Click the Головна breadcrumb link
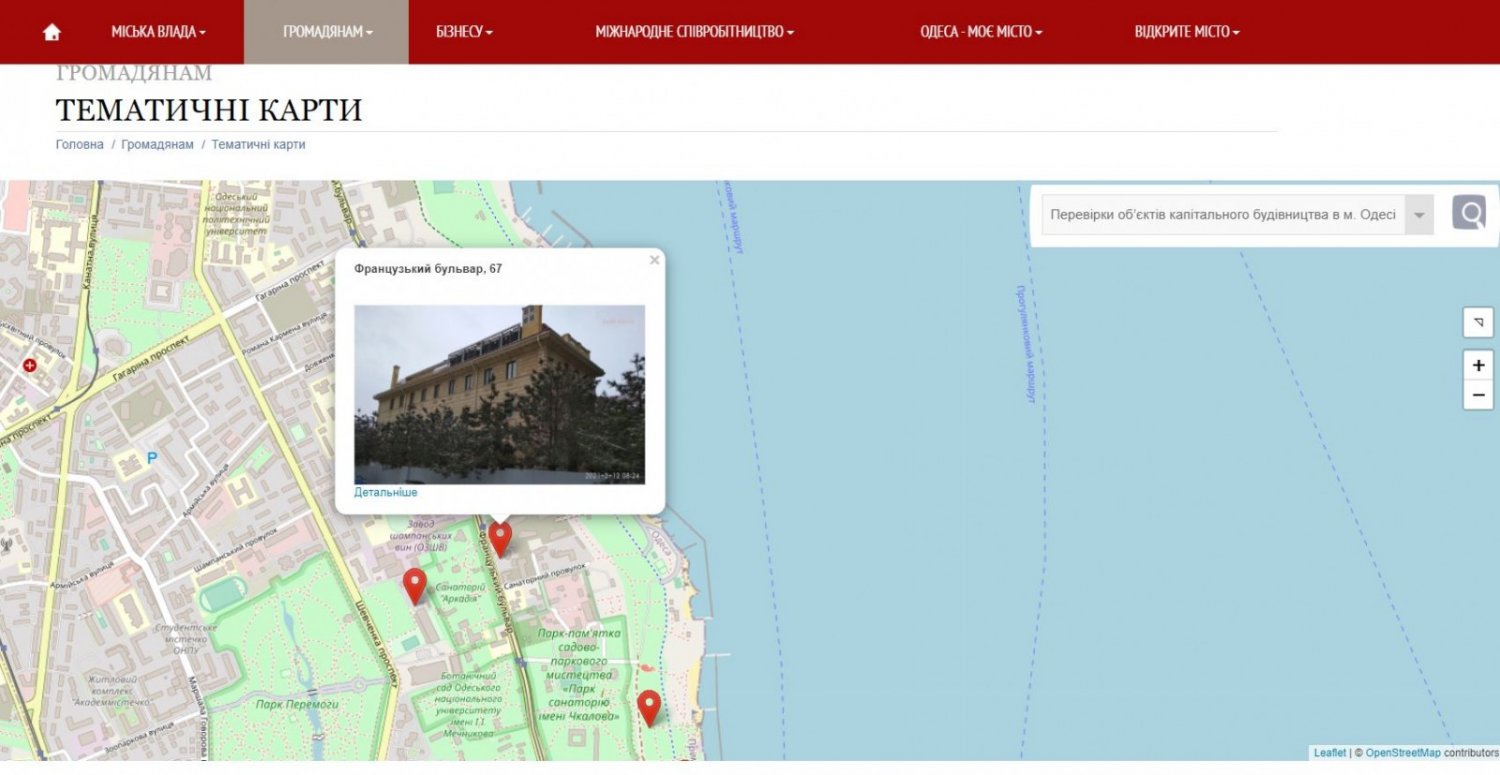Screen dimensions: 1500x775 pyautogui.click(x=80, y=144)
